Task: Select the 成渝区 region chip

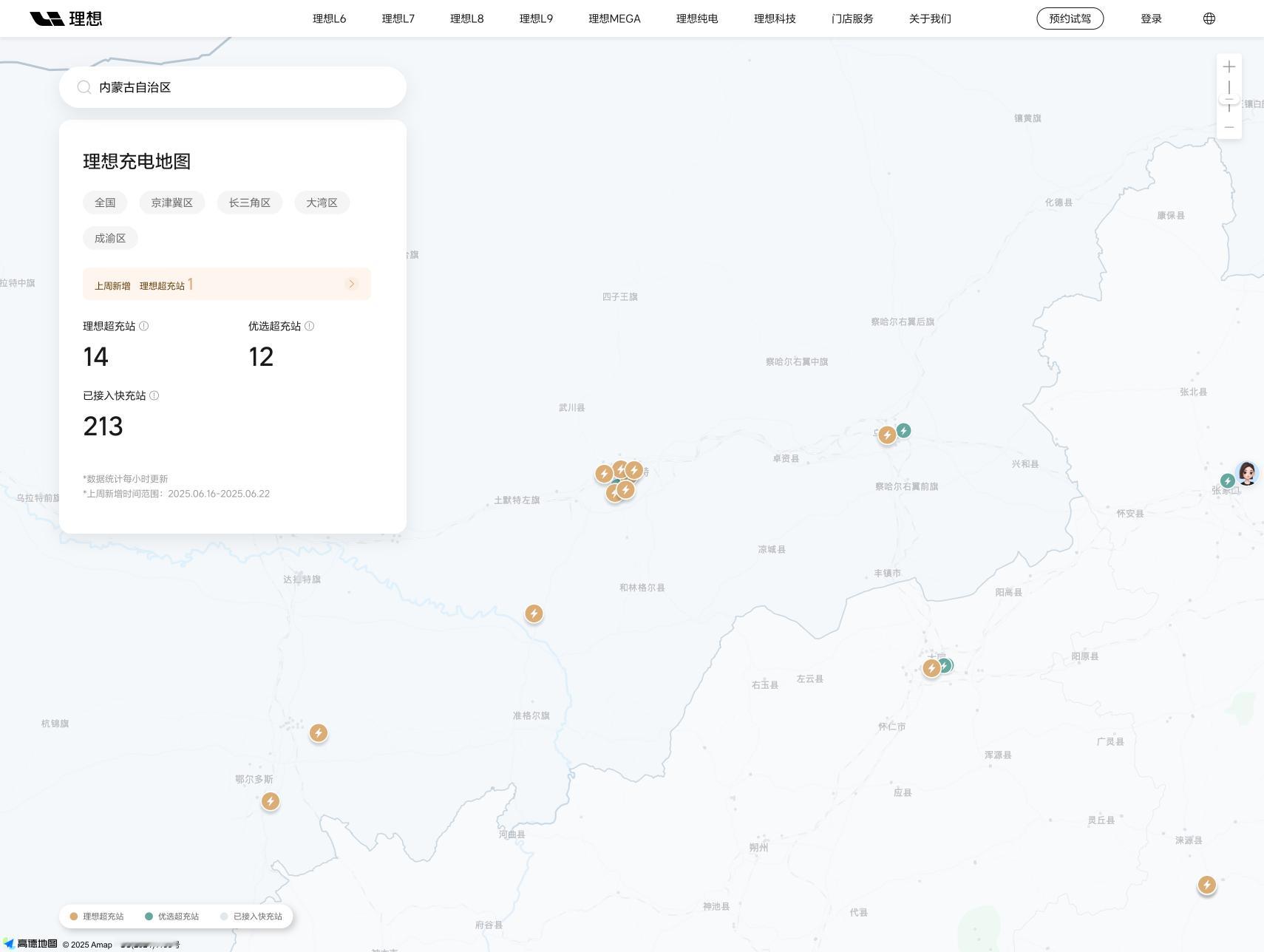Action: (110, 238)
